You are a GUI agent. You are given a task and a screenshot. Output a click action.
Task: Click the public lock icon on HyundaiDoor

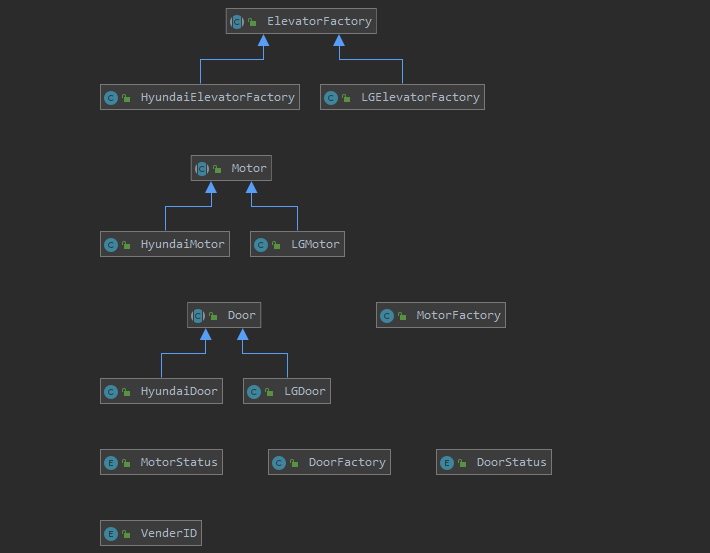coord(126,392)
